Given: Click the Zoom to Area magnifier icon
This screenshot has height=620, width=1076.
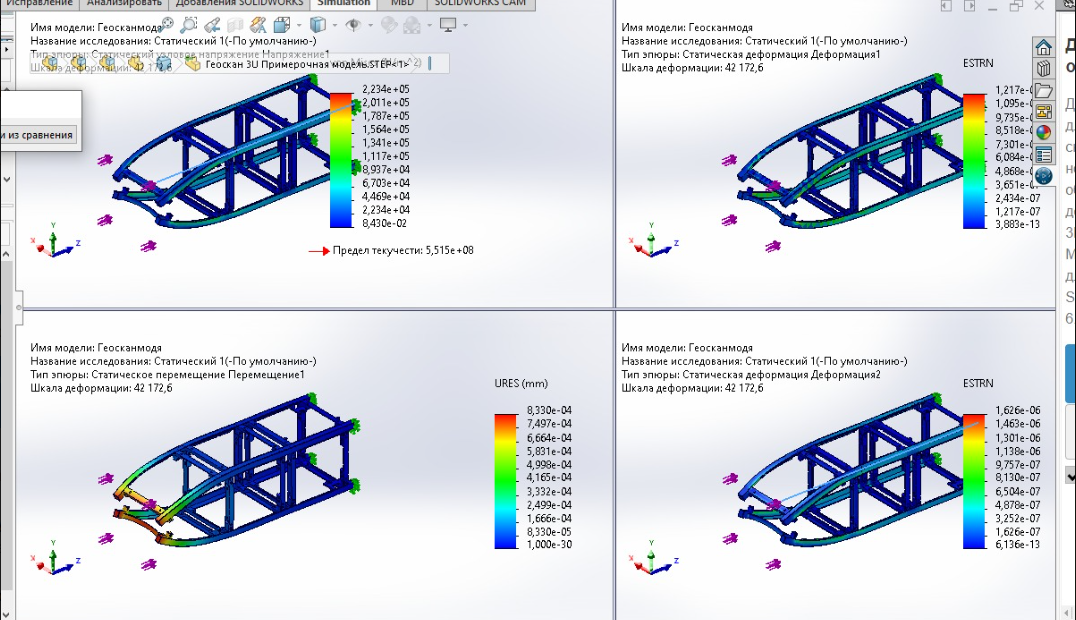Looking at the screenshot, I should point(188,25).
